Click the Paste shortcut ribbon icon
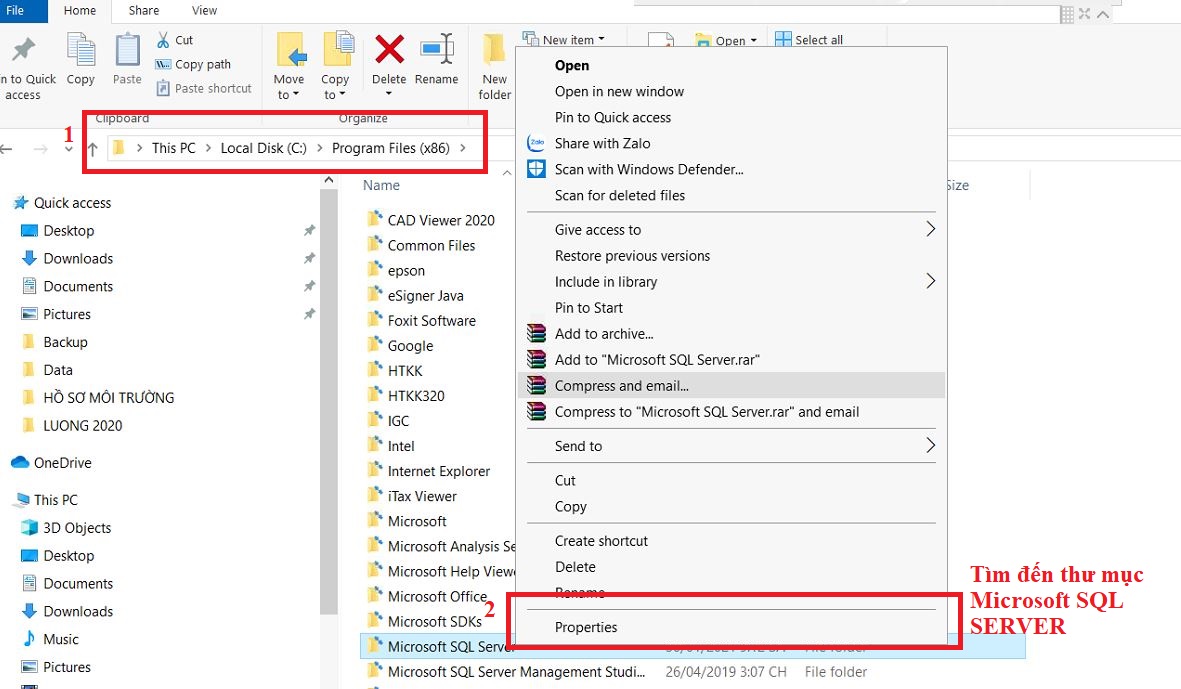 163,88
